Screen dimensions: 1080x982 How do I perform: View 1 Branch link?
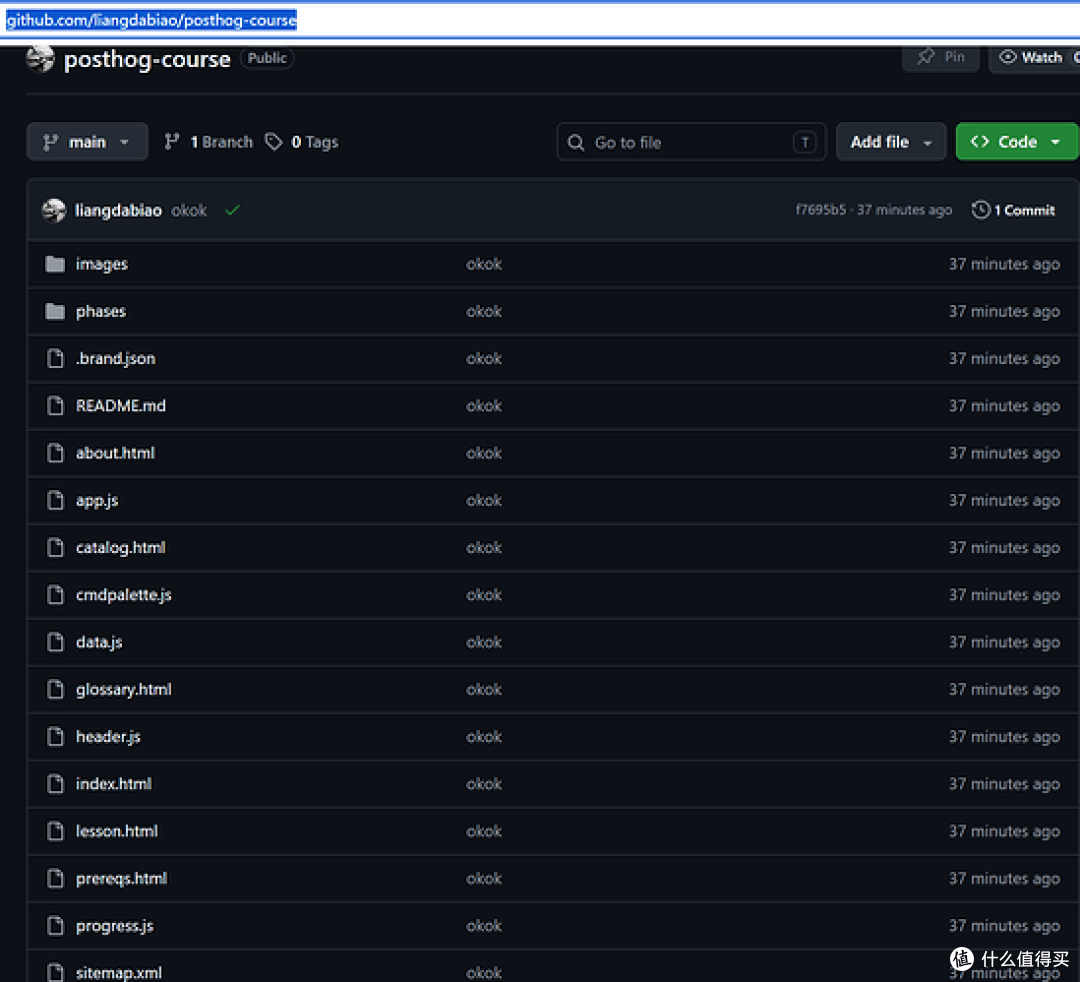[209, 142]
